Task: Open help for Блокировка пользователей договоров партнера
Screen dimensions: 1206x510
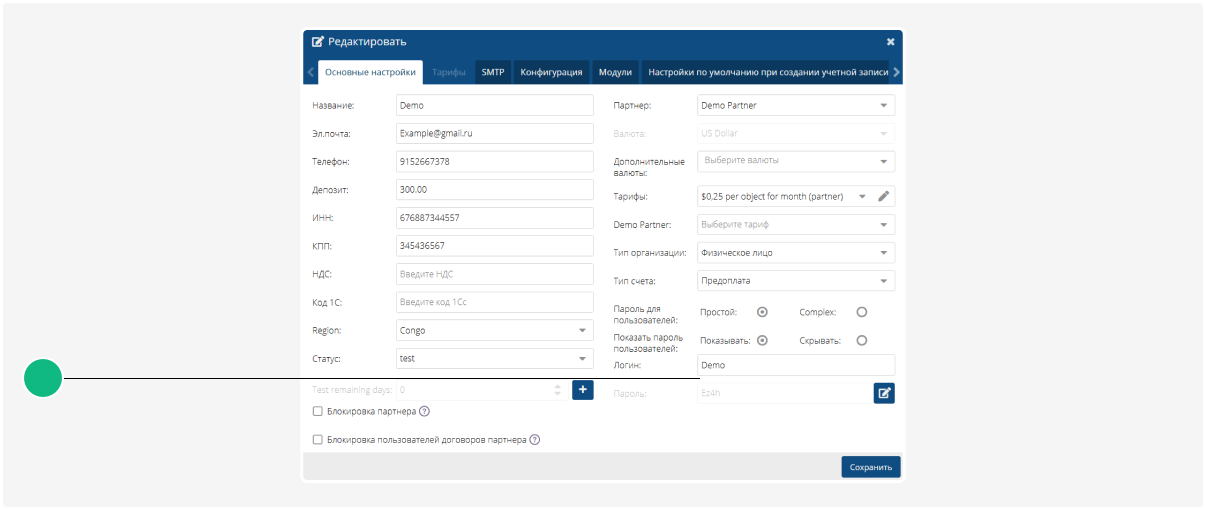Action: coord(535,439)
